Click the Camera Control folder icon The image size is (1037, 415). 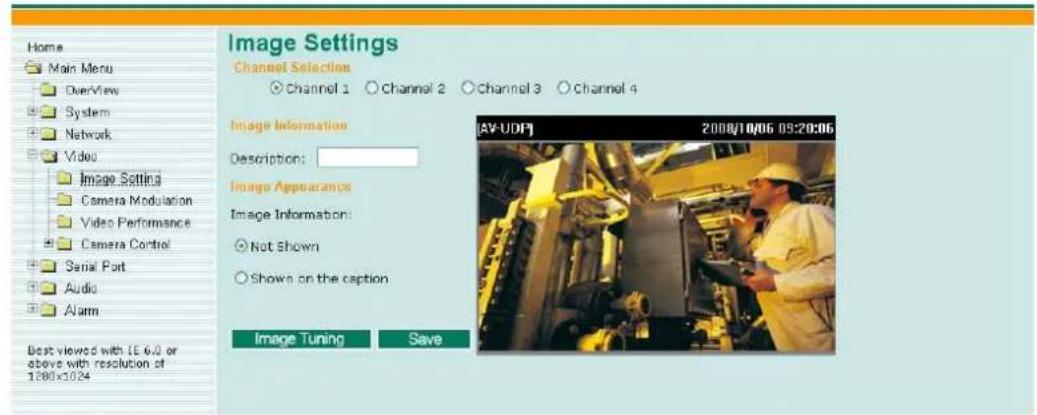(63, 245)
